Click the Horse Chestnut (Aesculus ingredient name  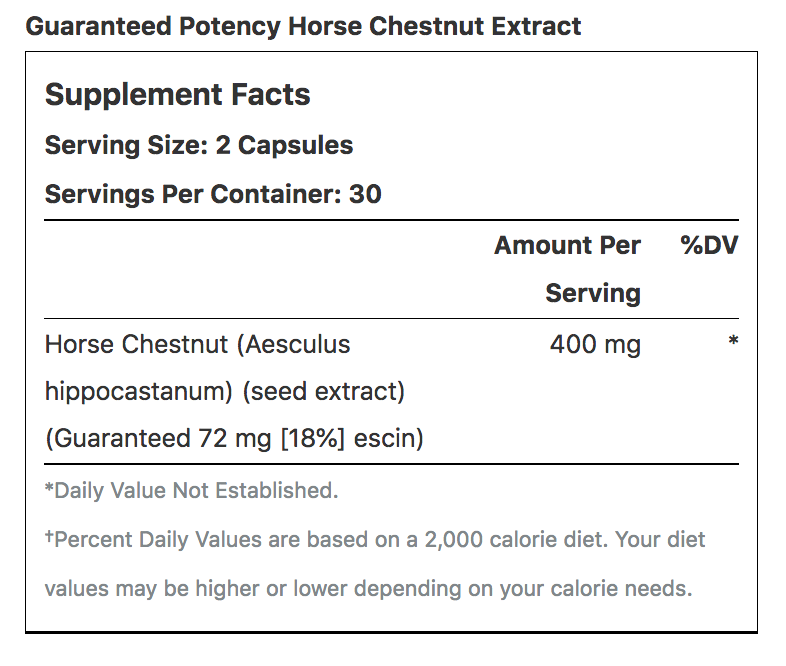point(198,344)
